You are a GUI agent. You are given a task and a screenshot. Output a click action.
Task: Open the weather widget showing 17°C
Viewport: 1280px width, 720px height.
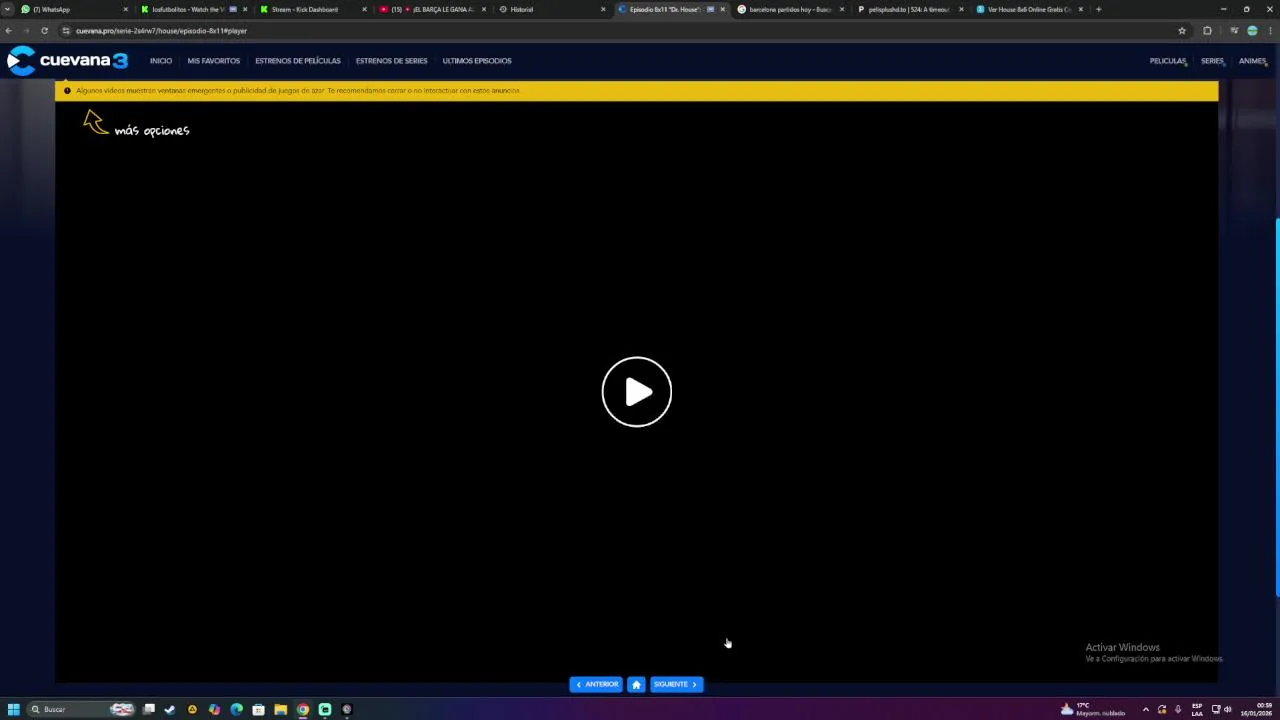1093,709
